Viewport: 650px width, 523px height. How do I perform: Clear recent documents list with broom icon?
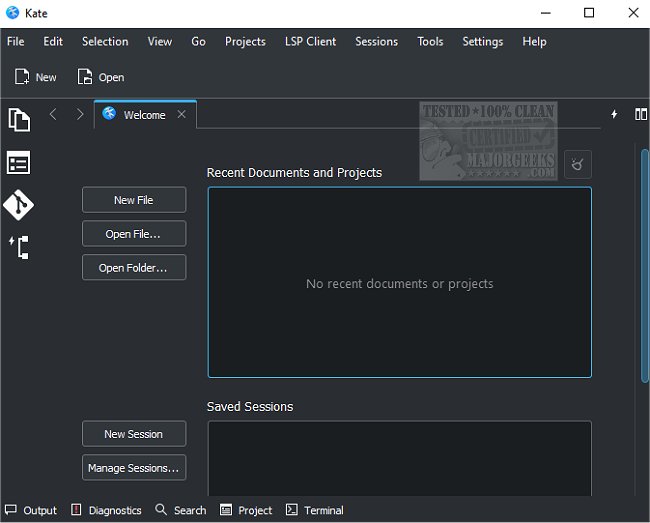[577, 165]
